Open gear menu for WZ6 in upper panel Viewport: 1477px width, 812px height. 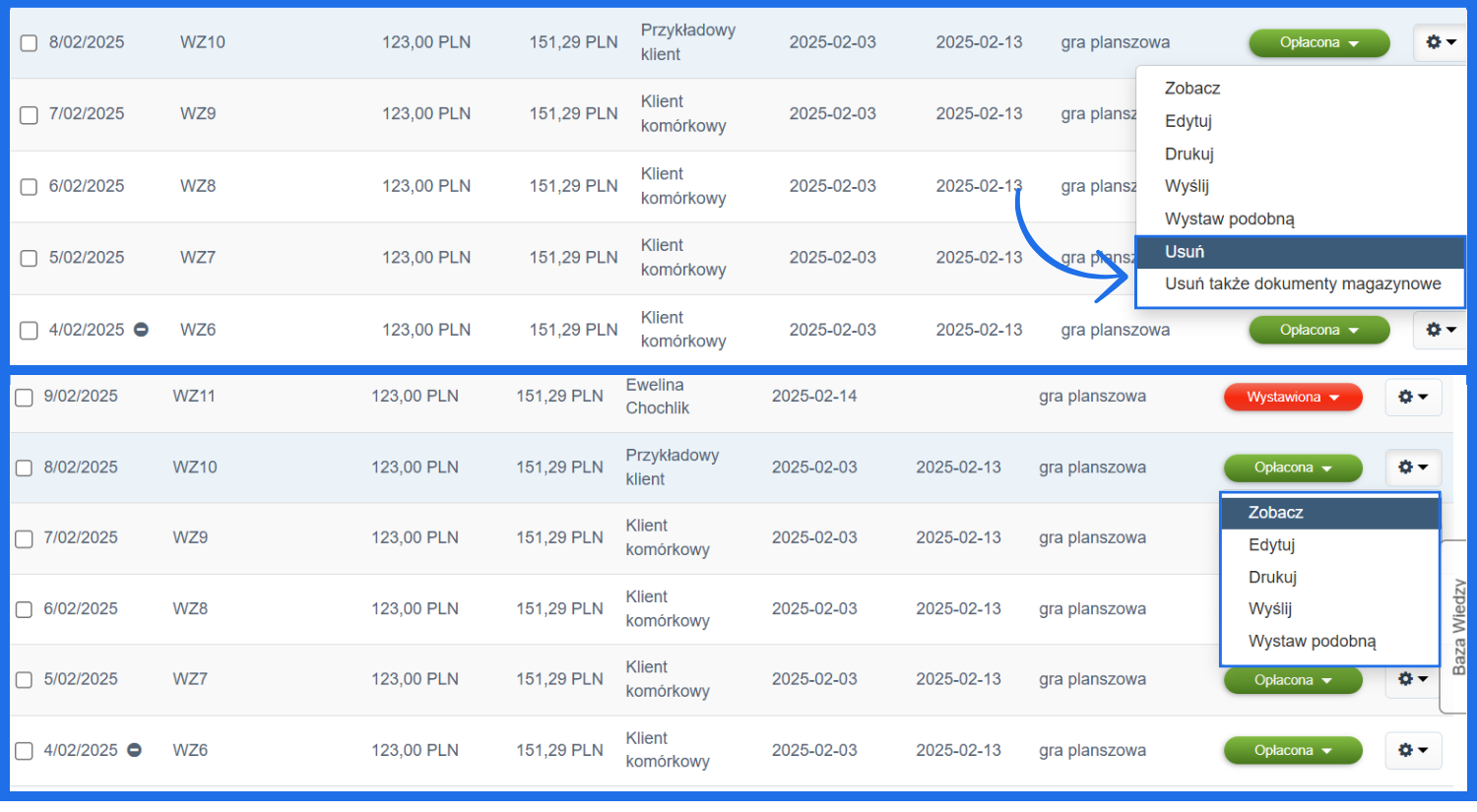tap(1441, 330)
